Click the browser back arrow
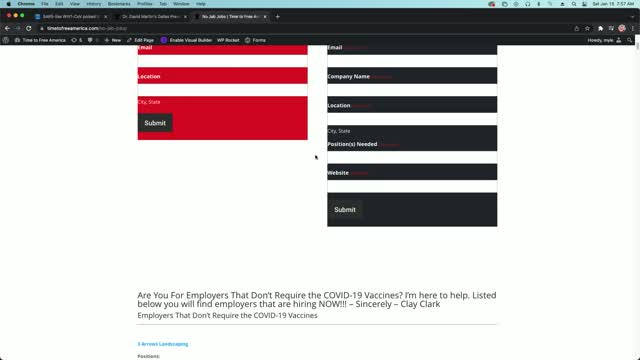This screenshot has height=360, width=640. (x=7, y=28)
